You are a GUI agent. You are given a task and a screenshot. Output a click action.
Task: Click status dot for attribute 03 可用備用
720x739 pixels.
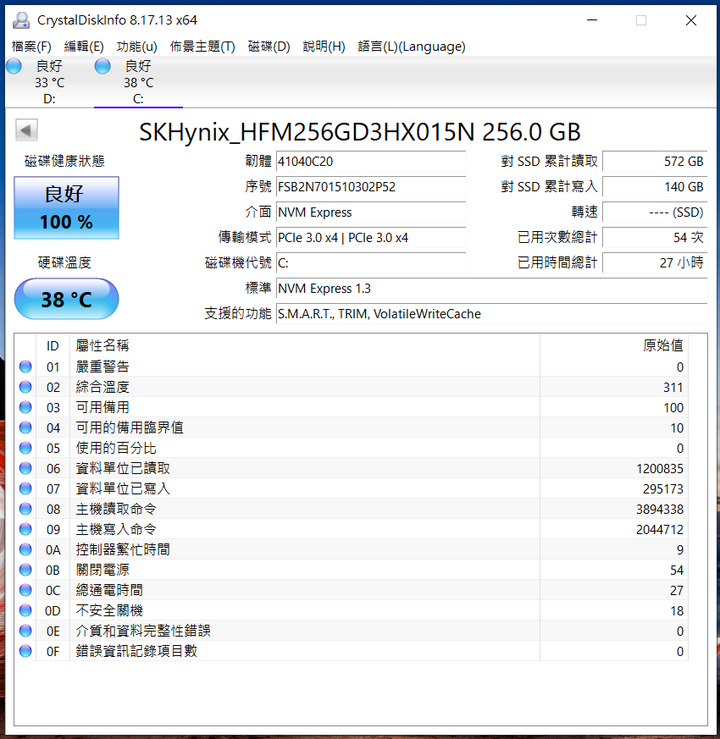point(25,407)
